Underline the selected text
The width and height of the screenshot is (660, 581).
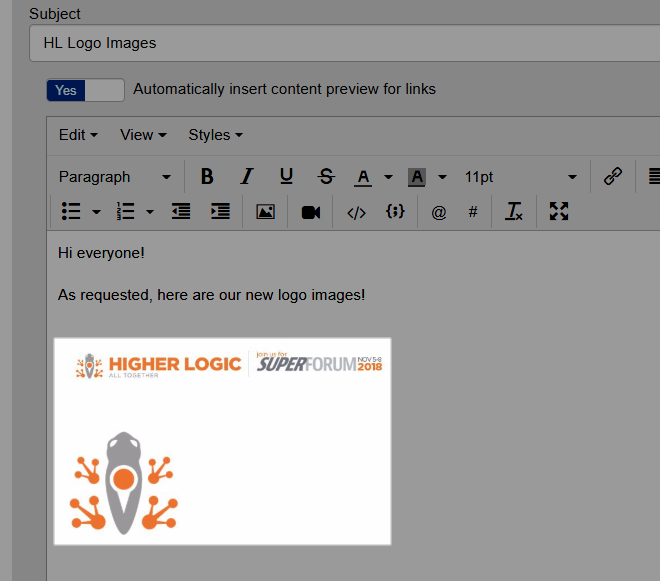coord(286,176)
